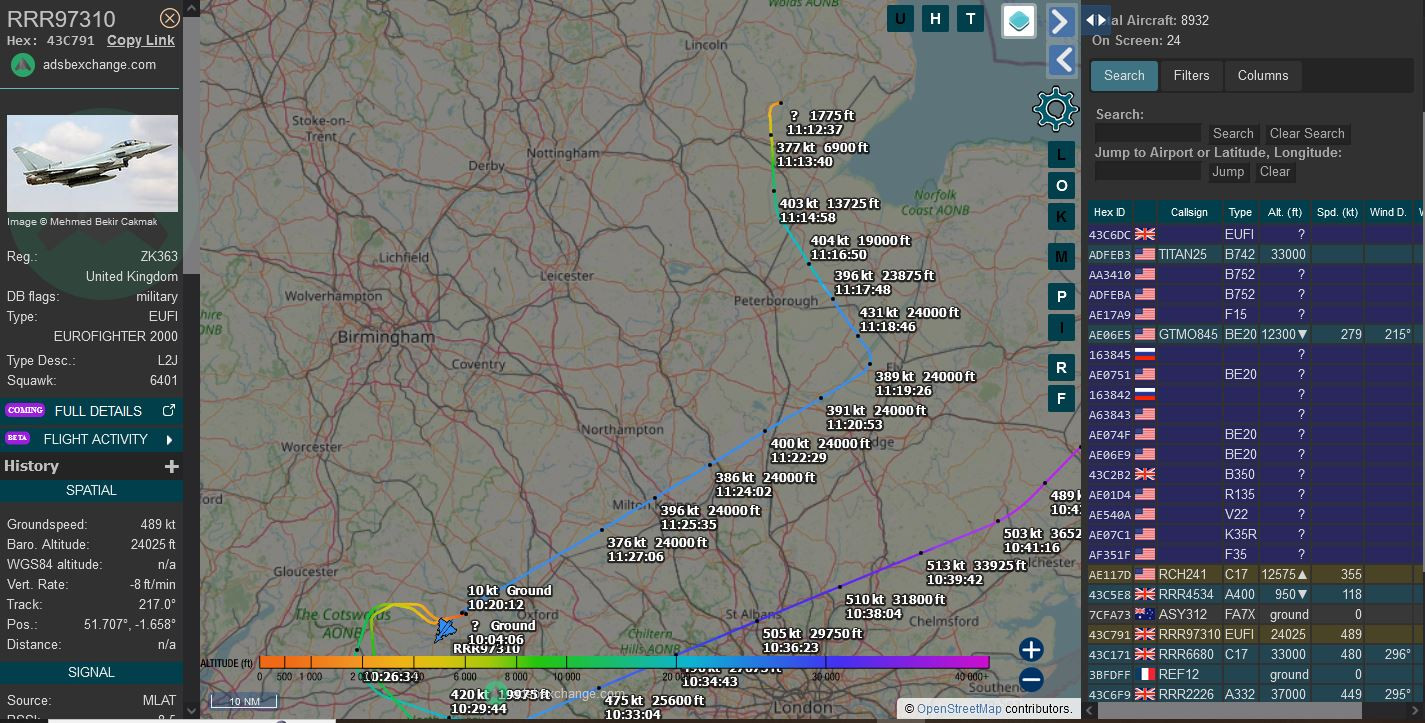
Task: Click the zoom out minus button
Action: click(x=1031, y=680)
